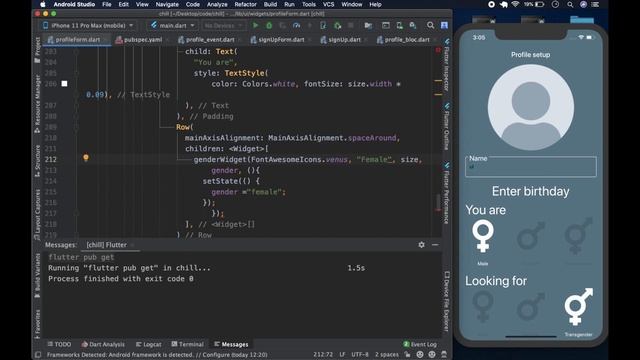The image size is (640, 360).
Task: Open the Project tool window side tab
Action: click(x=38, y=49)
